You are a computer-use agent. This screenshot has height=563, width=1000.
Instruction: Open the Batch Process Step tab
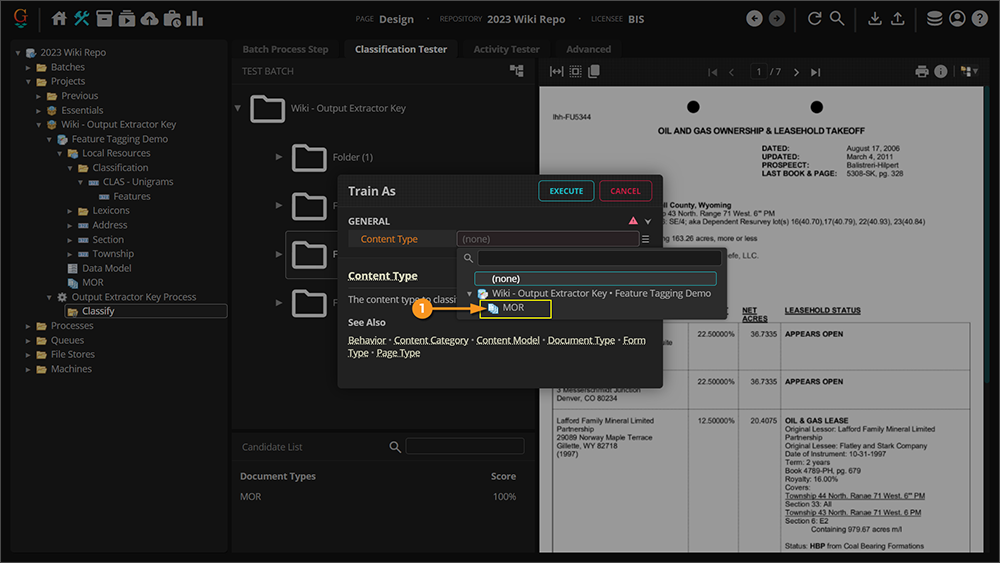tap(285, 49)
